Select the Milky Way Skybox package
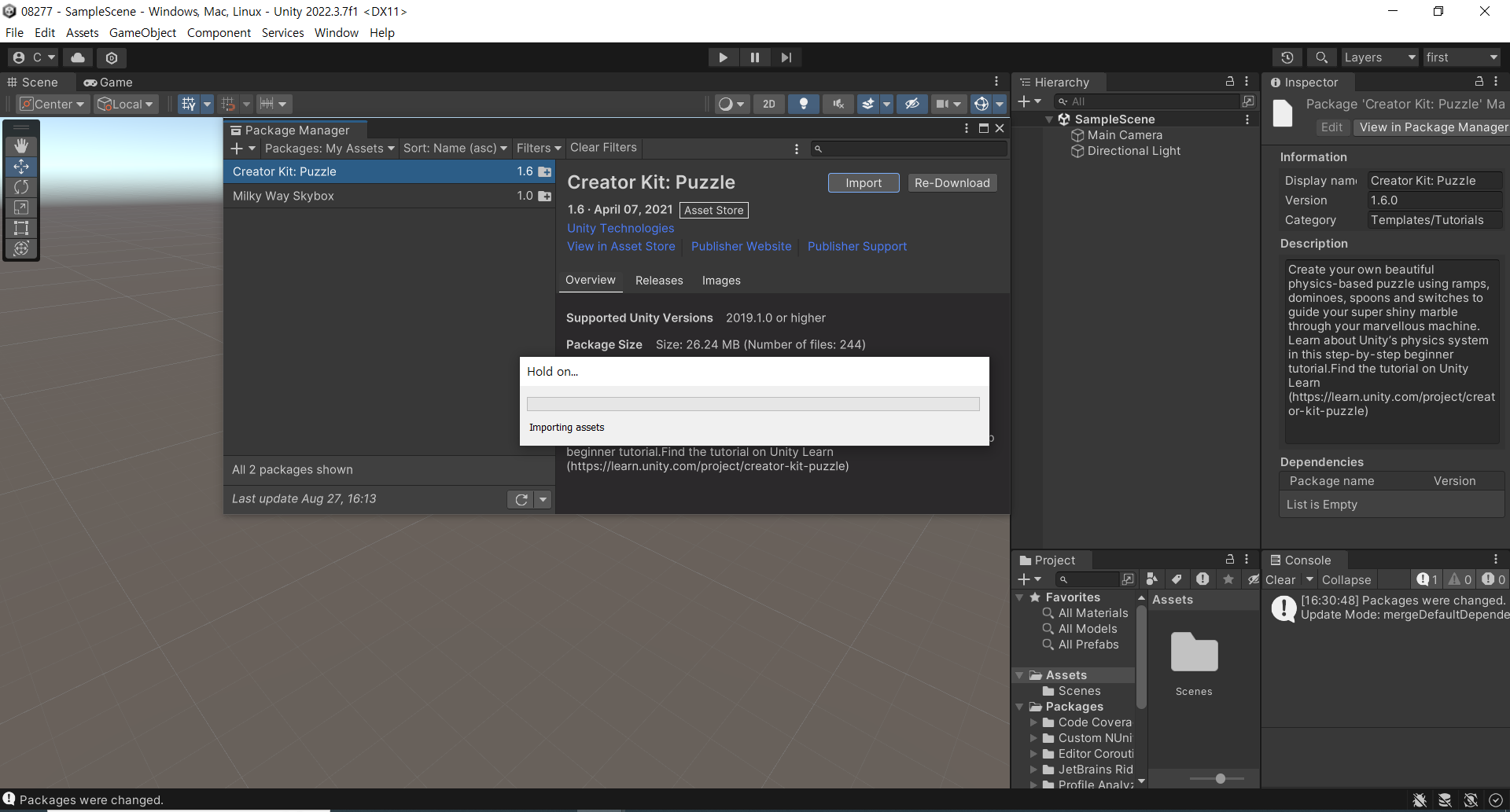This screenshot has width=1510, height=812. 389,196
